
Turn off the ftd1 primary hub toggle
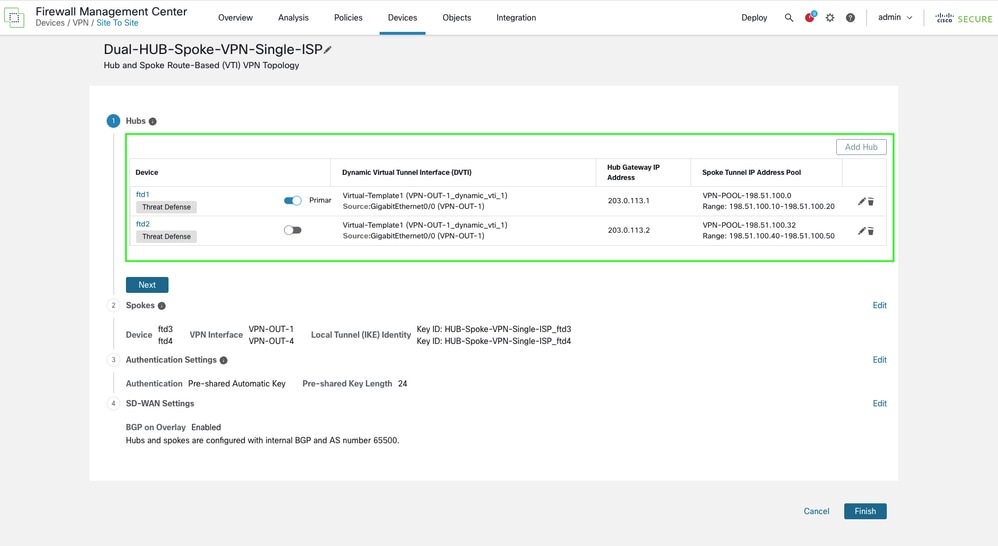[x=292, y=201]
